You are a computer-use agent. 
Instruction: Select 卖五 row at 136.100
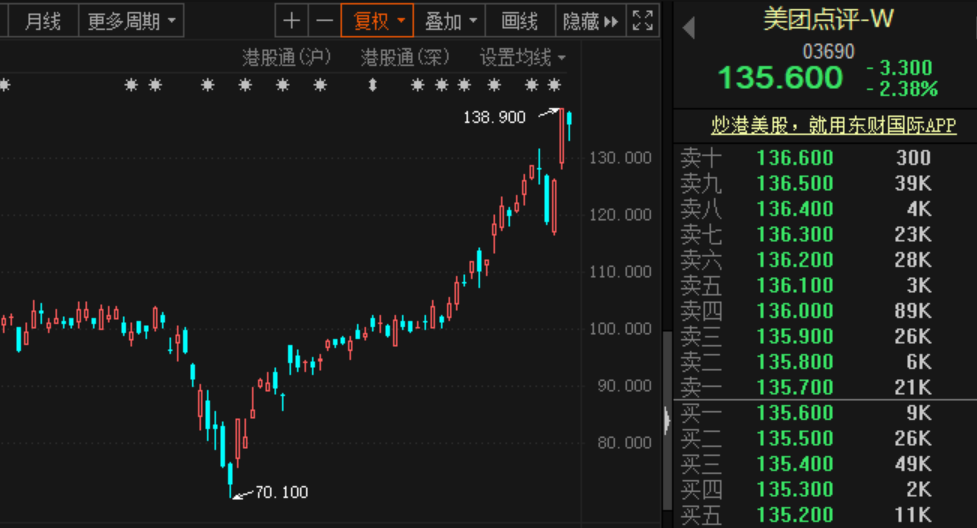tap(825, 286)
